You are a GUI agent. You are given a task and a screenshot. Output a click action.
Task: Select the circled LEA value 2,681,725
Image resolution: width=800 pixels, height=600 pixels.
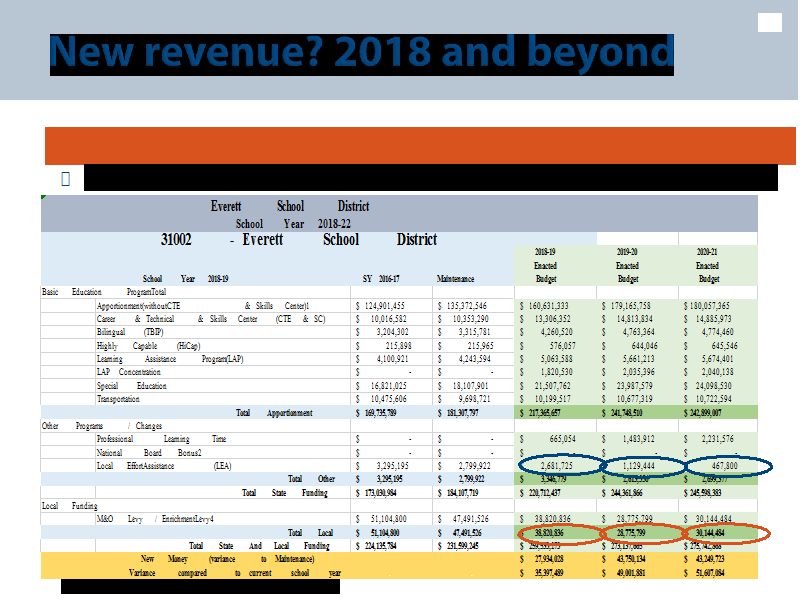[557, 466]
